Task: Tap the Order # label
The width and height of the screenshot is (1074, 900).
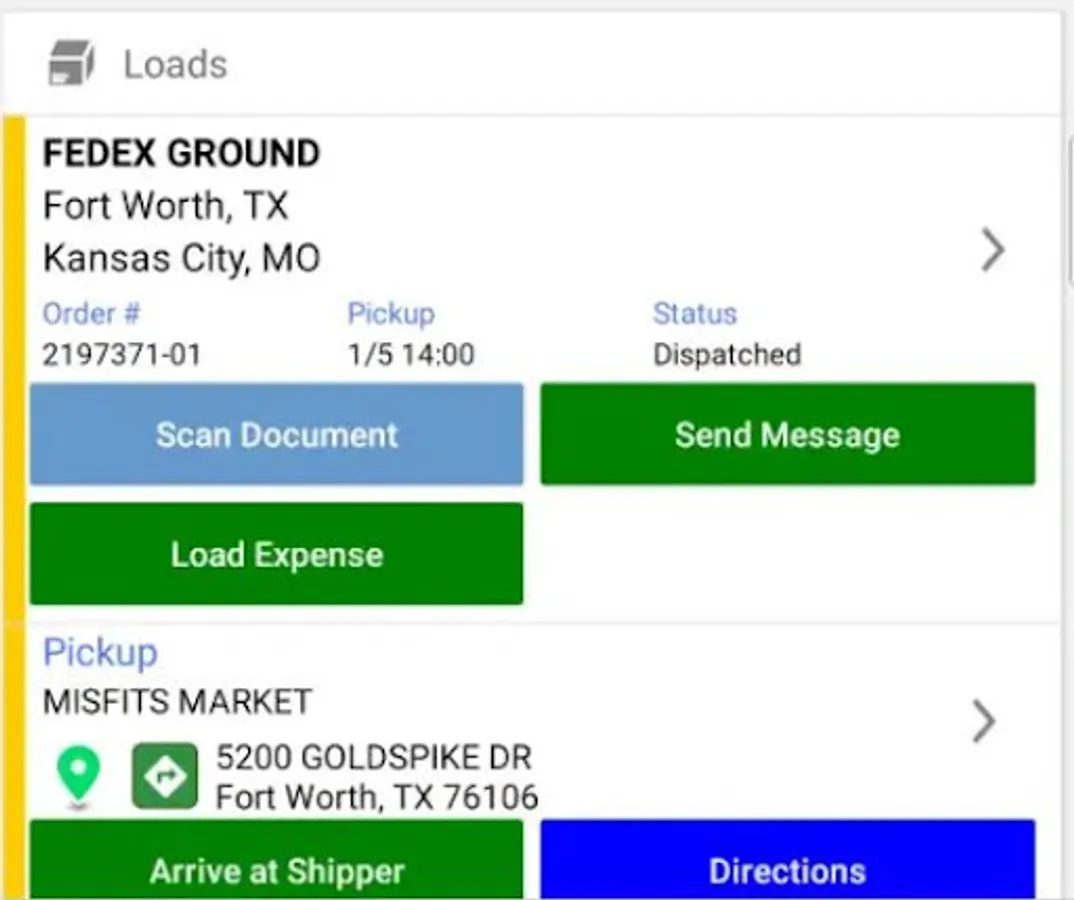Action: [x=91, y=314]
